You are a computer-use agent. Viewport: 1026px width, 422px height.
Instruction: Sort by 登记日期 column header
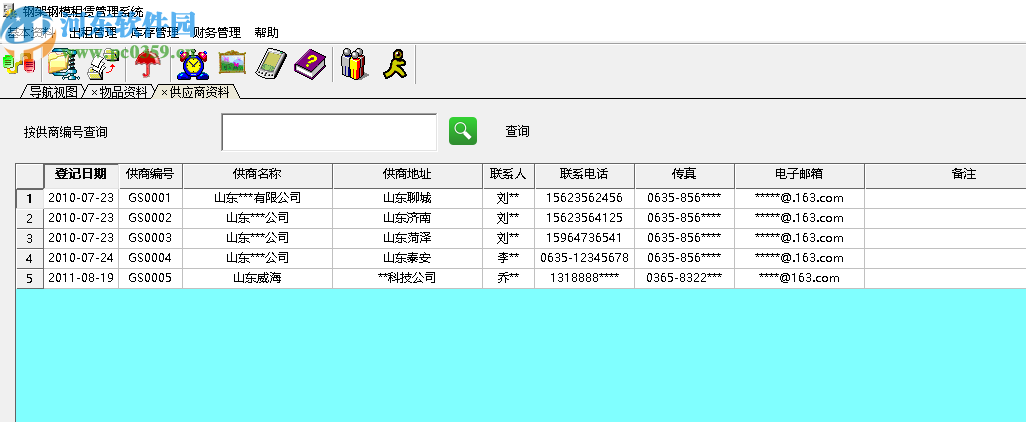coord(80,174)
